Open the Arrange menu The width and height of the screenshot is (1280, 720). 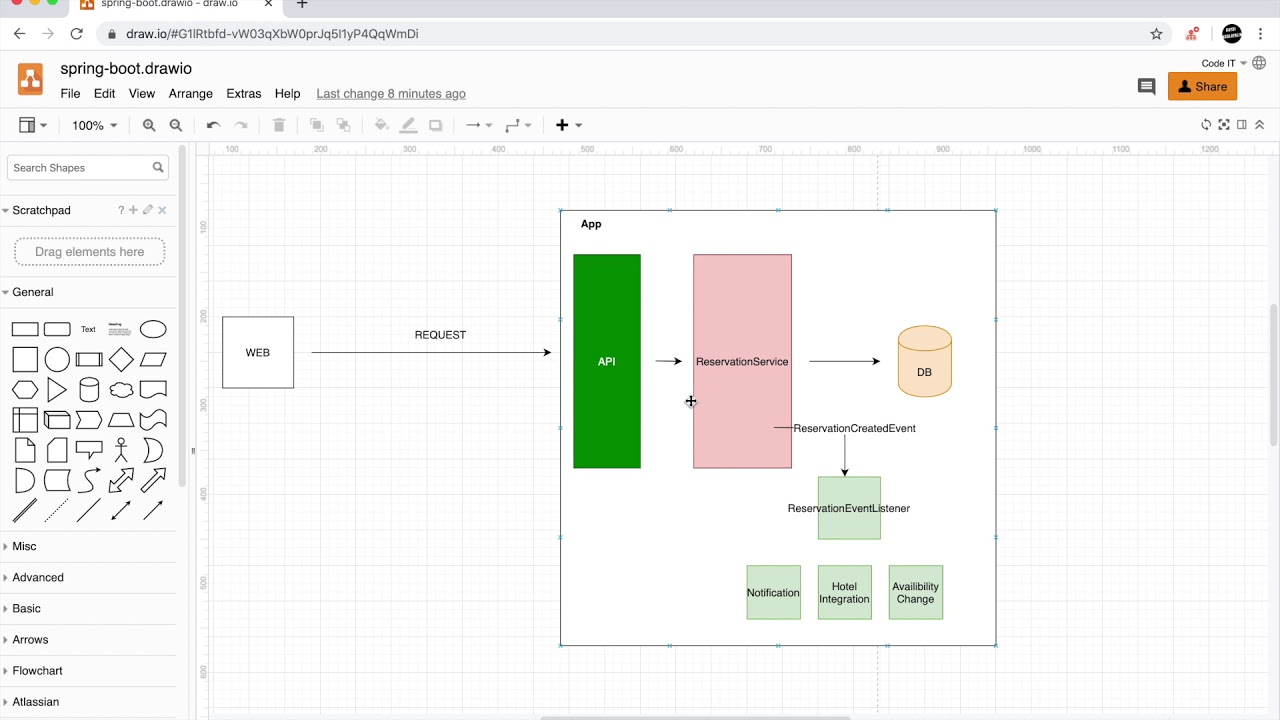pos(191,94)
